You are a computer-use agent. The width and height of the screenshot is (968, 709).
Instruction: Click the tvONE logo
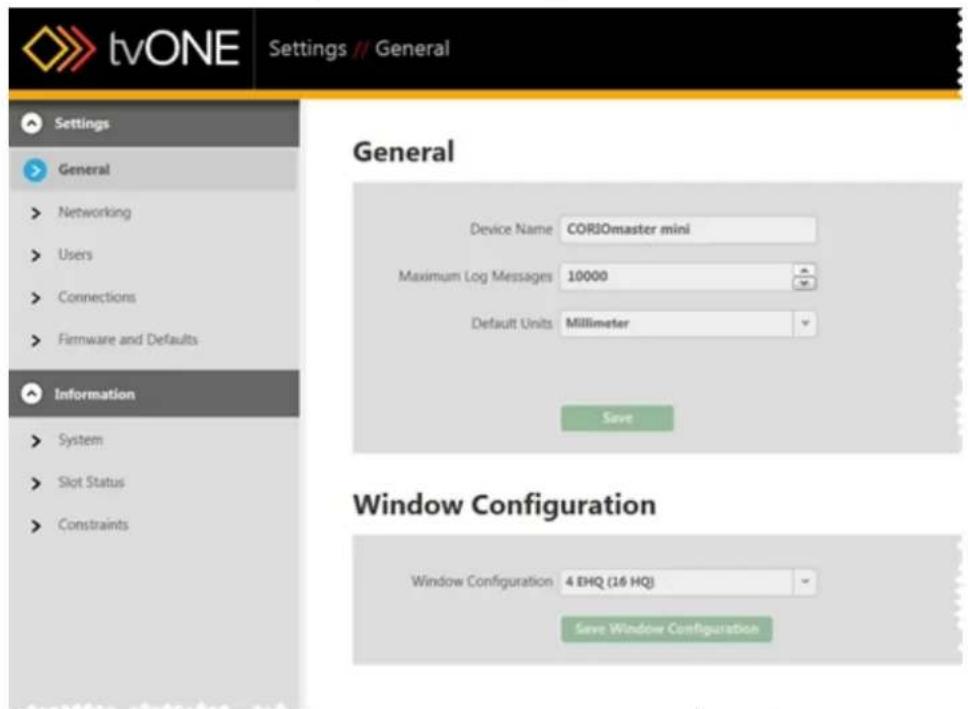[131, 49]
